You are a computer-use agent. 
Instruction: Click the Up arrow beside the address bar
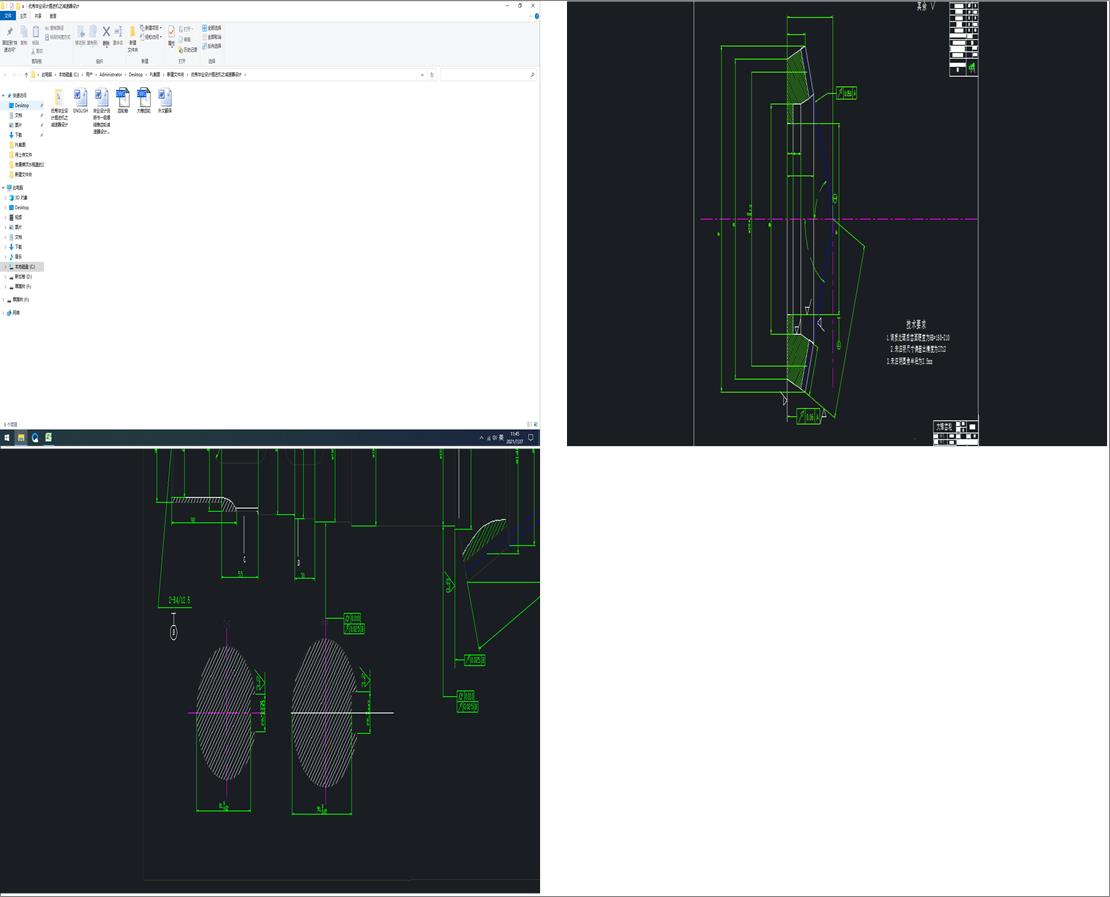(25, 74)
